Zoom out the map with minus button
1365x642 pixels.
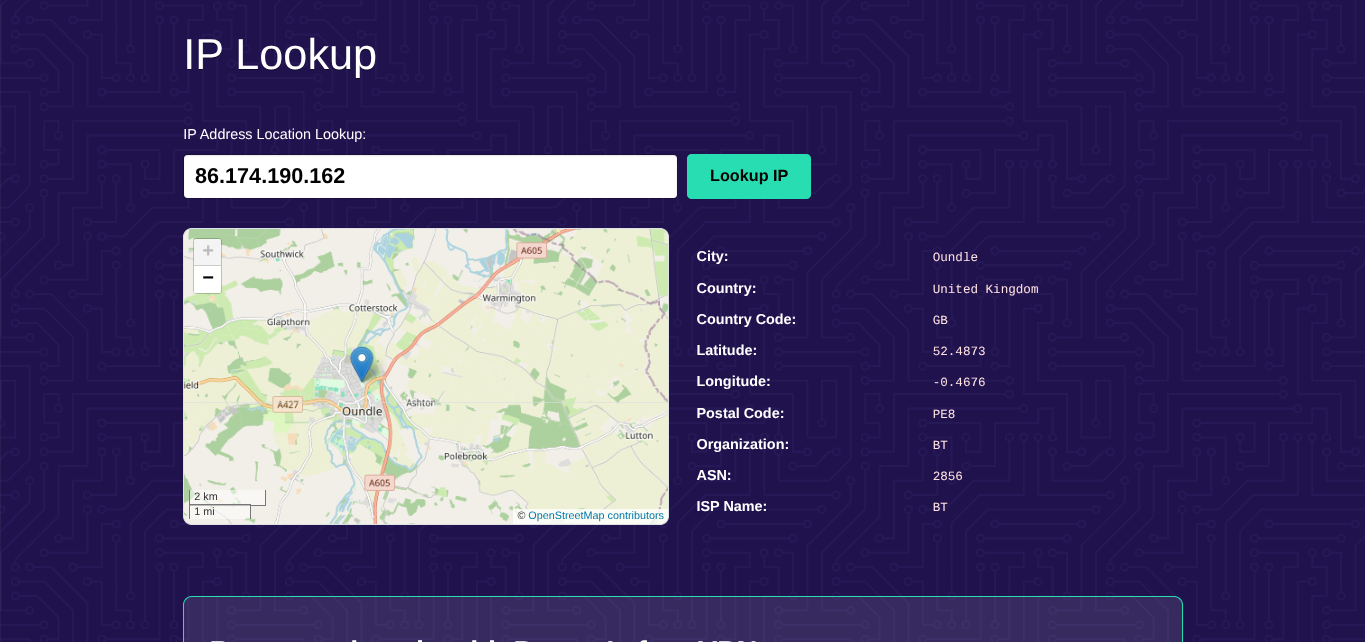207,278
